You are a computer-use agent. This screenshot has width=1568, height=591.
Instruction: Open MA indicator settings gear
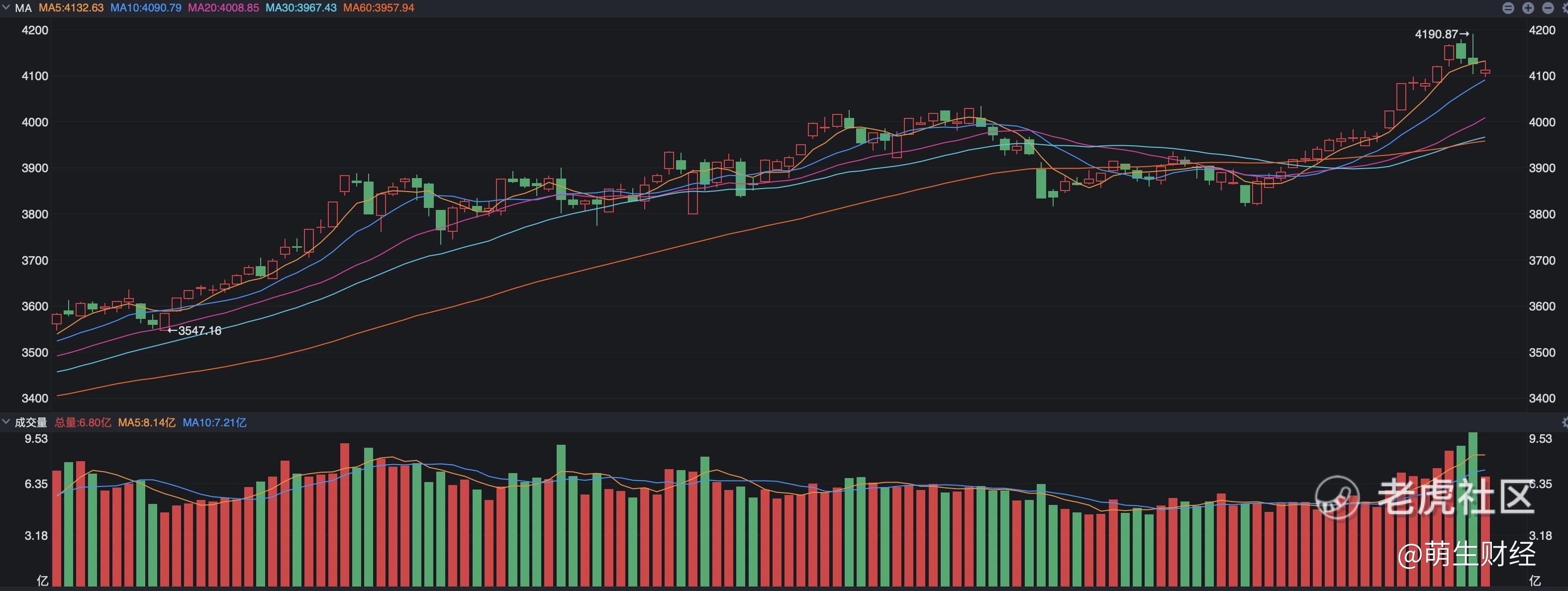tap(1565, 8)
